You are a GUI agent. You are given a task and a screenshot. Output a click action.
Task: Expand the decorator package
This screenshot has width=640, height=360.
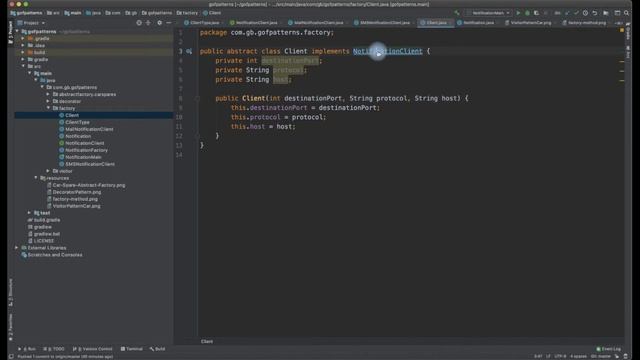tap(49, 101)
